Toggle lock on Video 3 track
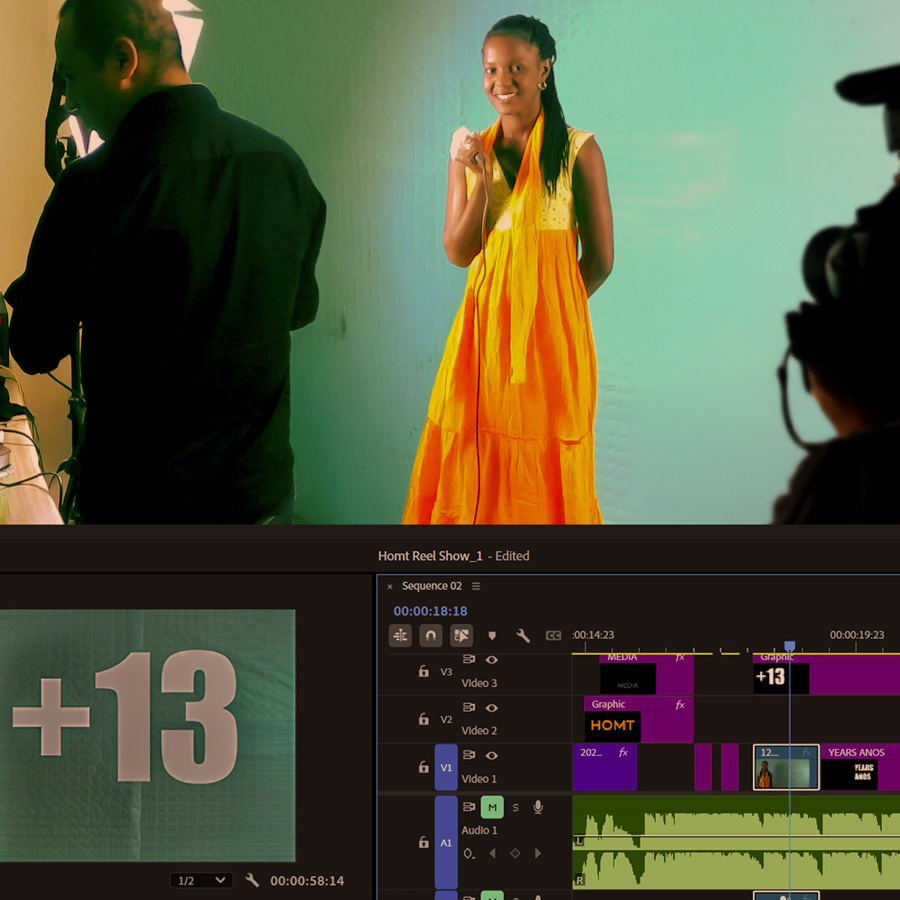The width and height of the screenshot is (900, 900). tap(424, 671)
